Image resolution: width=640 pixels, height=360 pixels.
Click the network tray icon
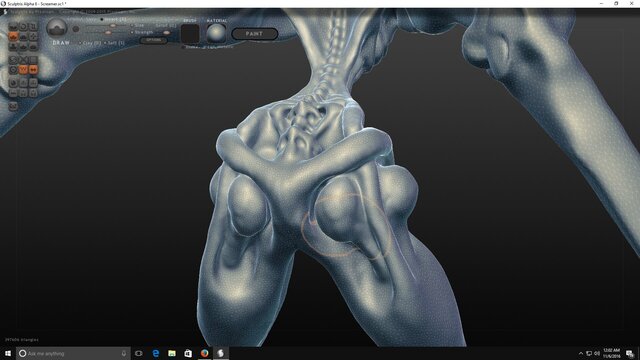pyautogui.click(x=589, y=353)
